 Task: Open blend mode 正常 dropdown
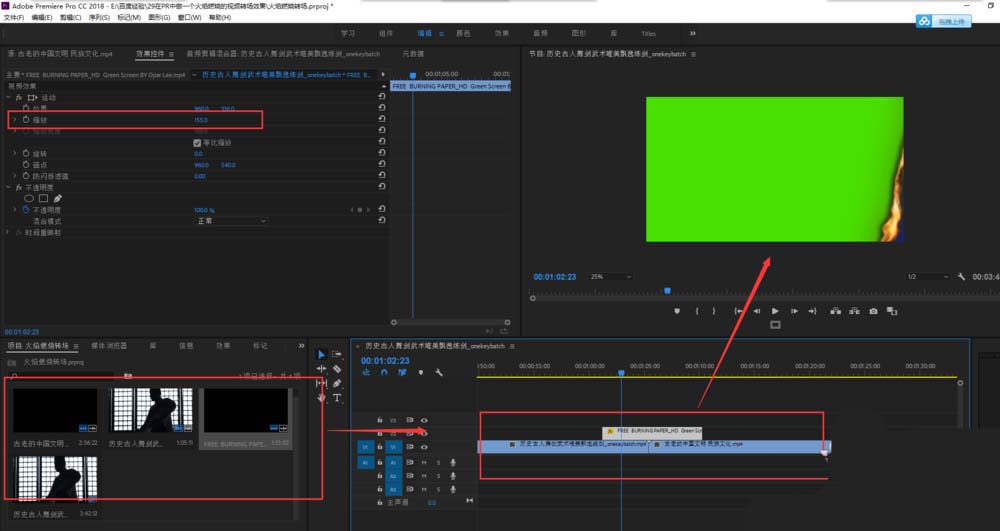pos(230,221)
